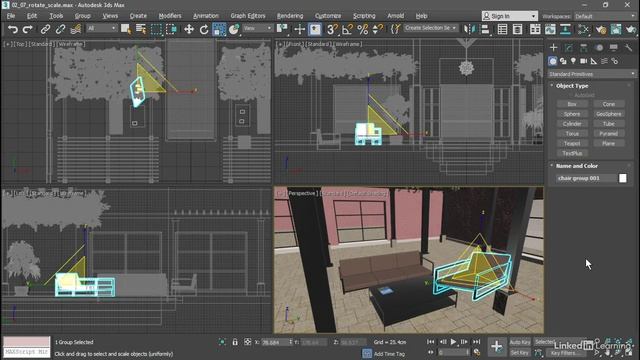
Task: Open the Rendering menu
Action: coord(290,16)
